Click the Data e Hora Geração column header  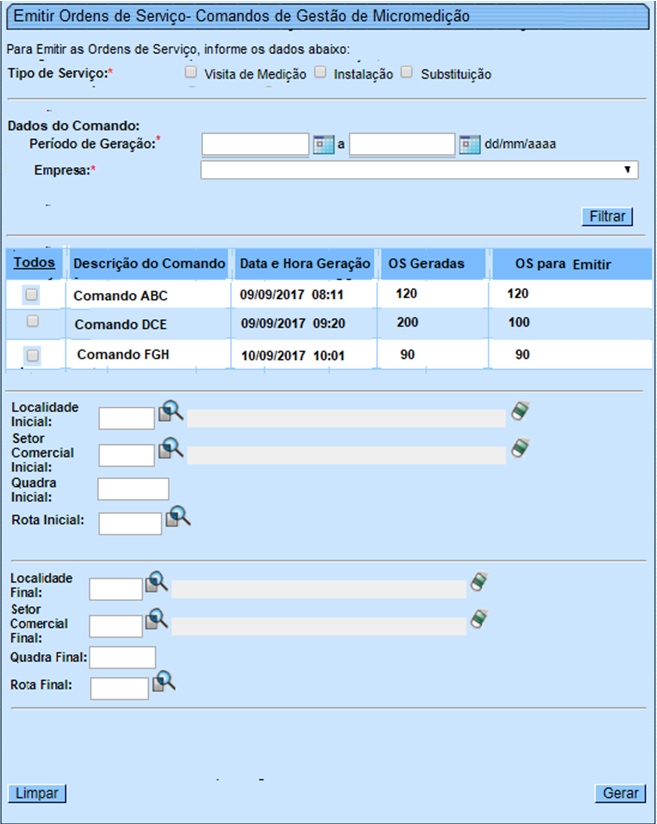(305, 263)
